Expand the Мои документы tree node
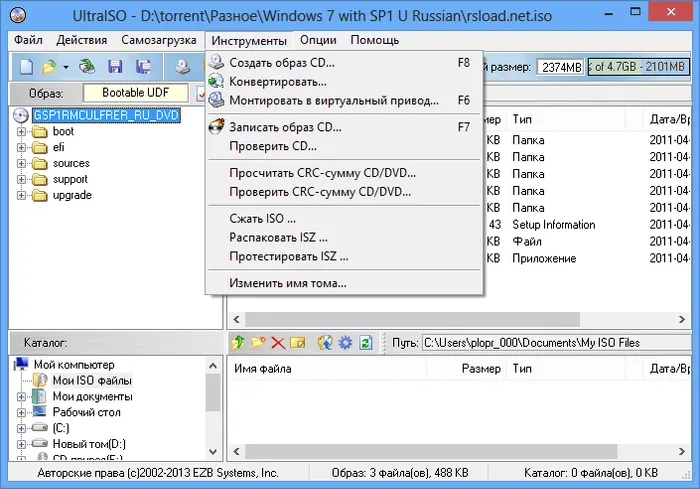Image resolution: width=700 pixels, height=489 pixels. coord(21,397)
